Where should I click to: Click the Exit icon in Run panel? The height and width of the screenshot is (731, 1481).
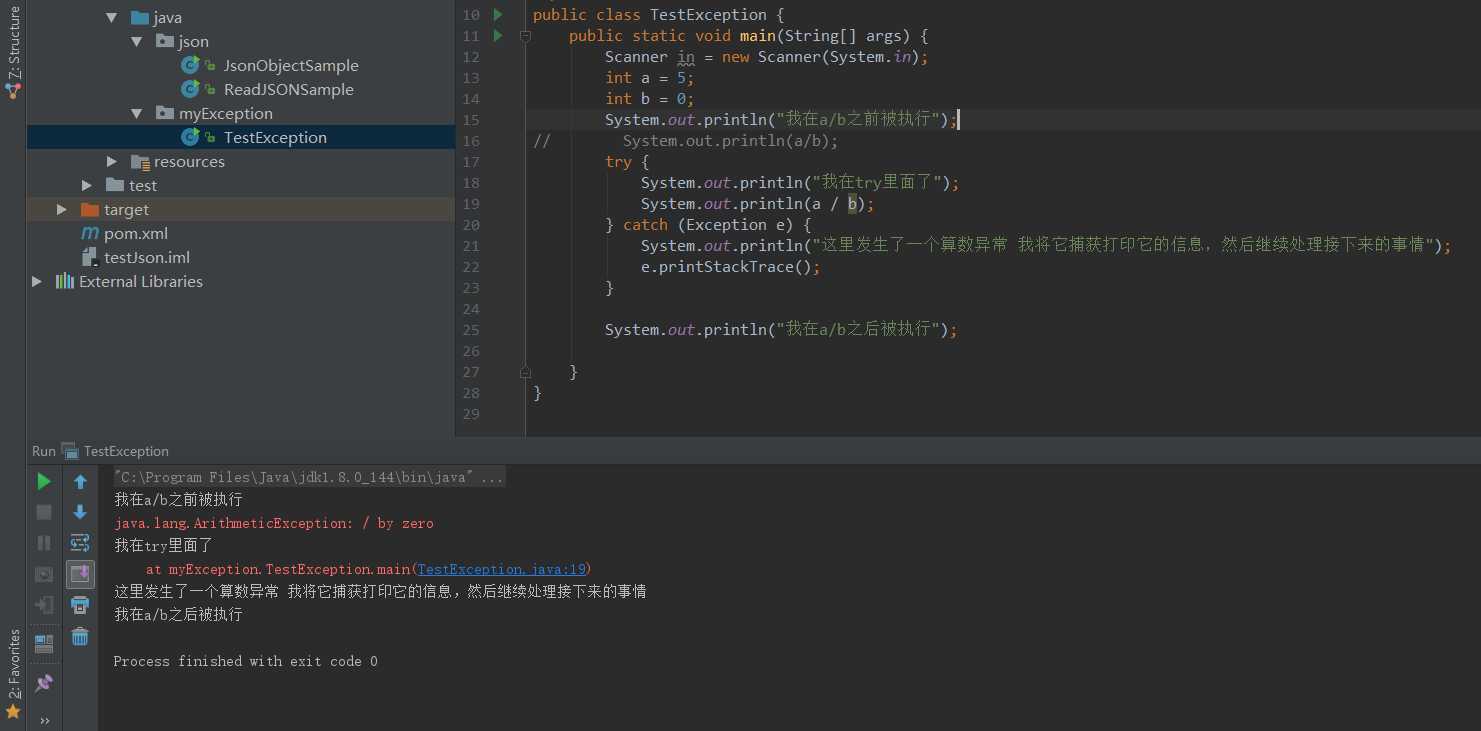click(44, 605)
